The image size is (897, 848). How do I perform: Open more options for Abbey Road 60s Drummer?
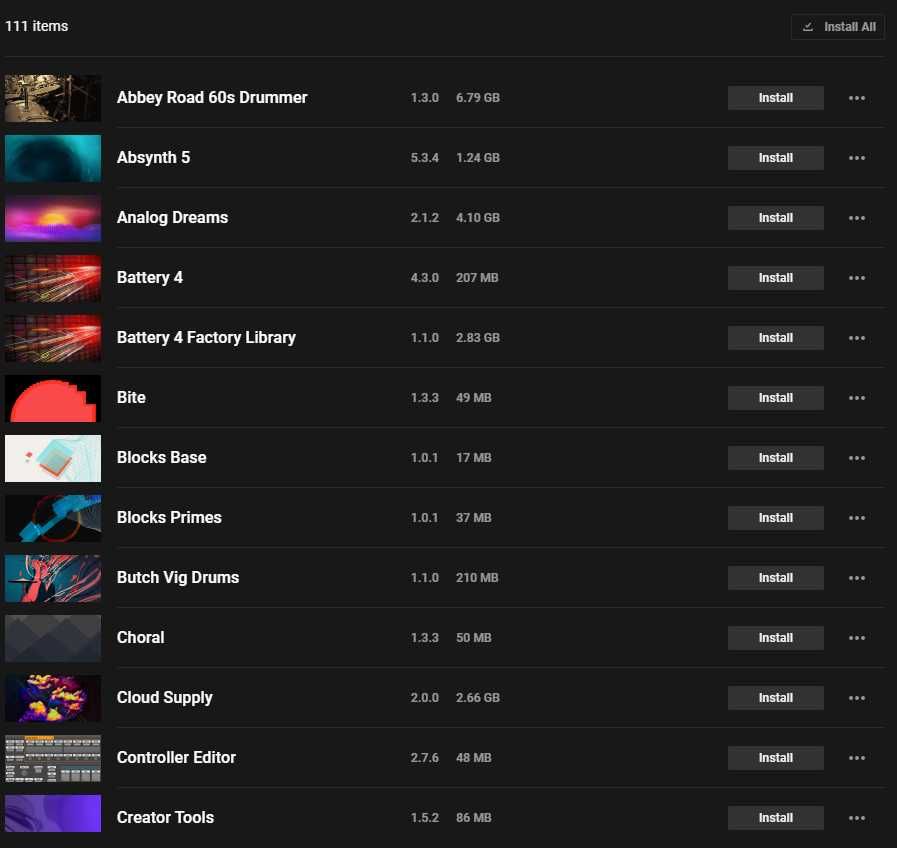coord(856,98)
